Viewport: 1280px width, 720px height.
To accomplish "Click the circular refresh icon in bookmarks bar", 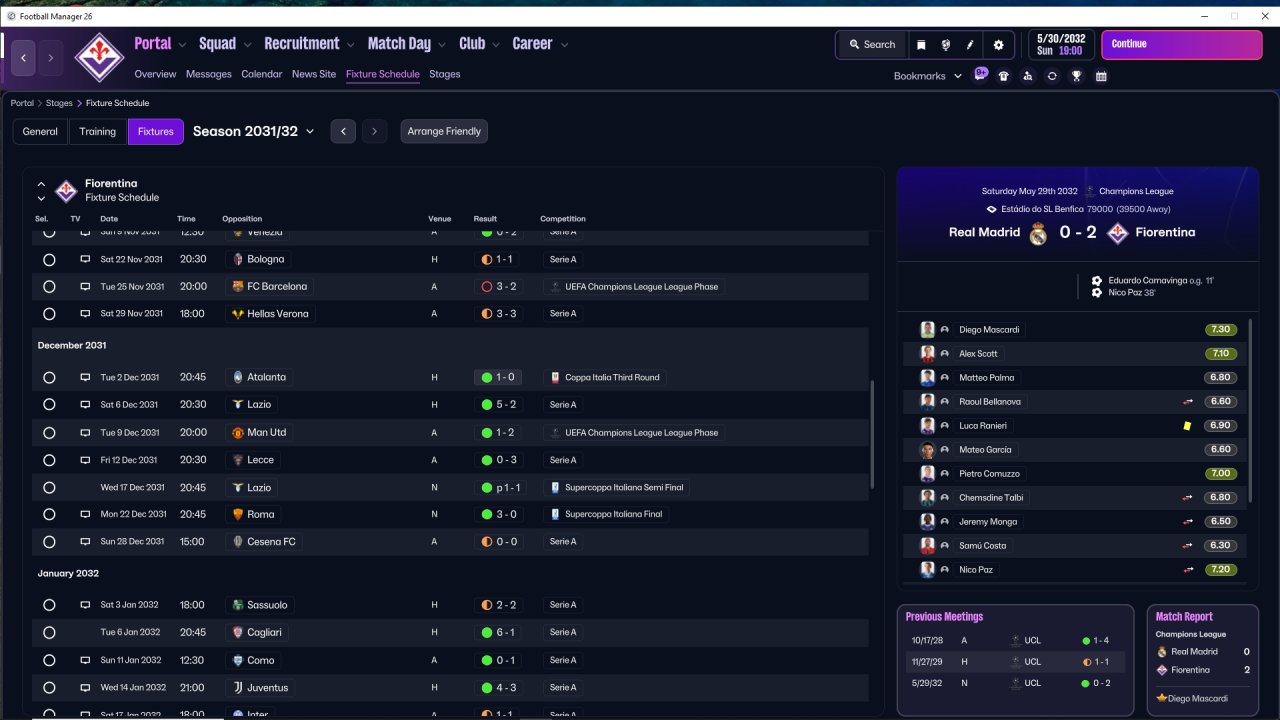I will (x=1052, y=76).
